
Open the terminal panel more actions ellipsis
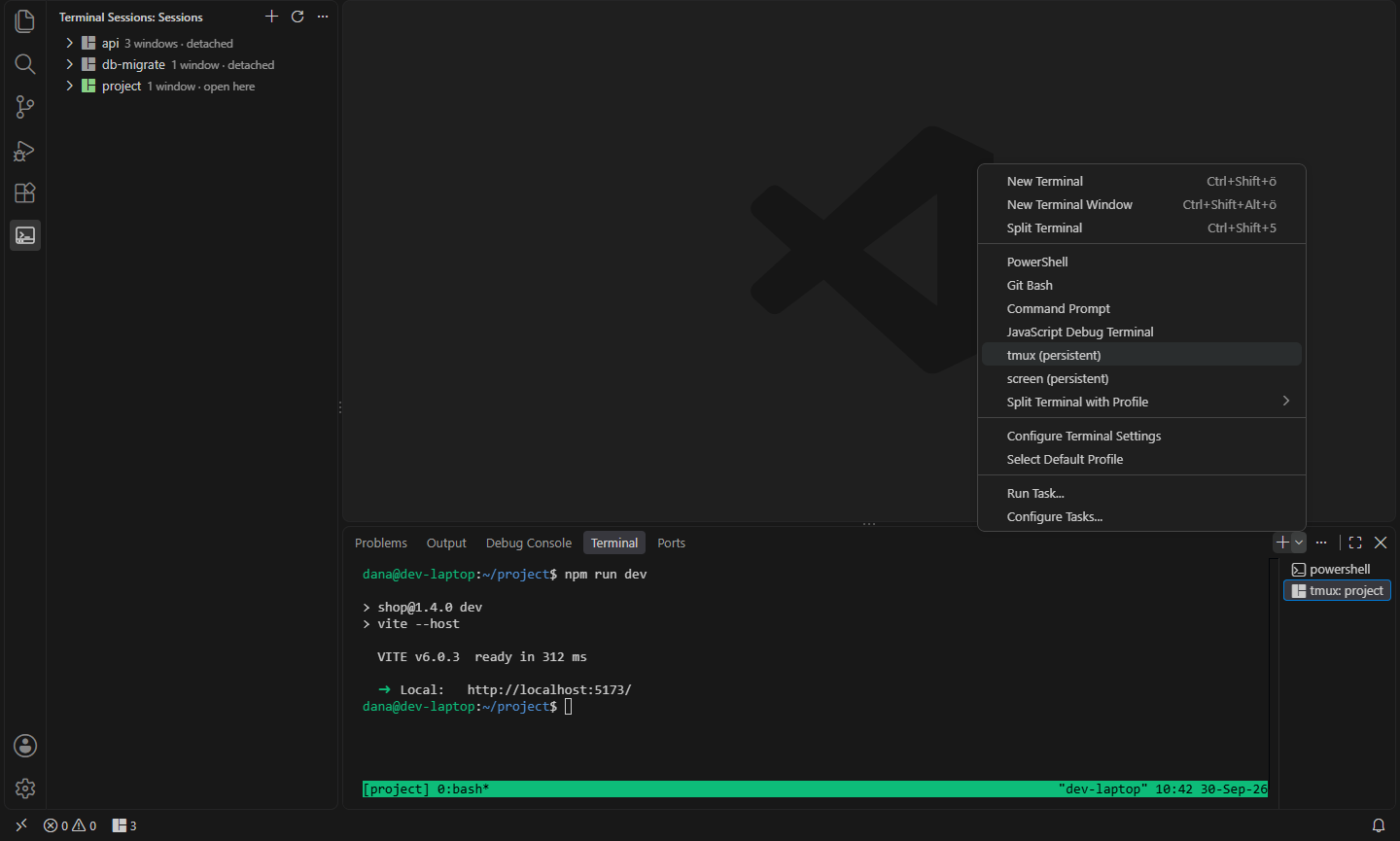[1321, 543]
